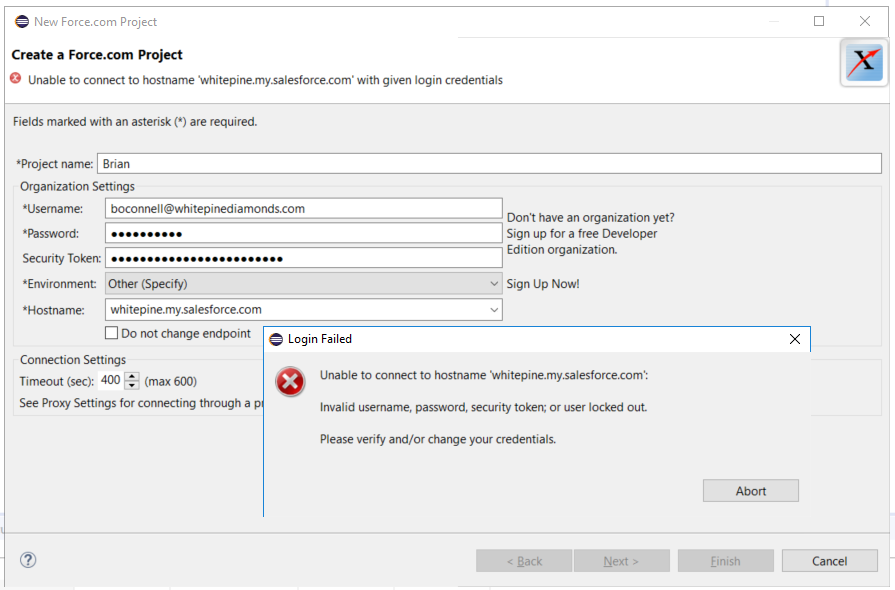Select the Password field
This screenshot has width=895, height=590.
pyautogui.click(x=304, y=234)
